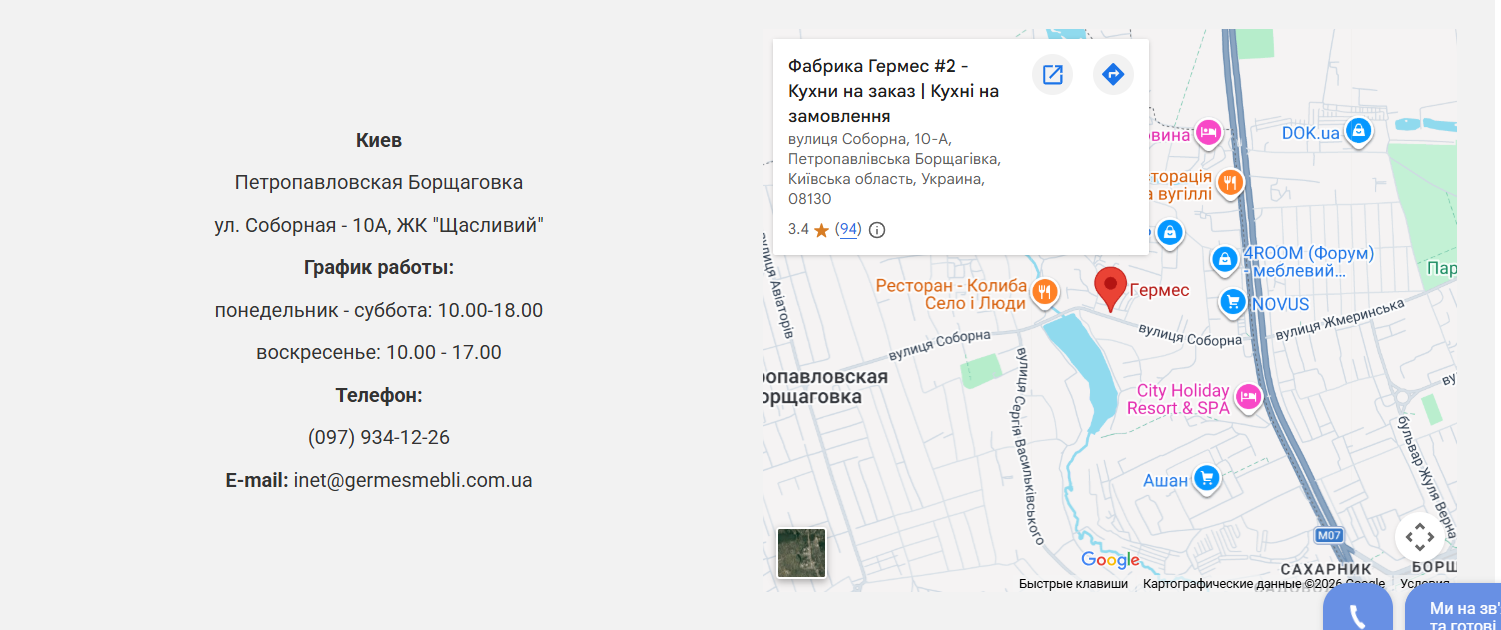Click the 4ROOM shopping bag icon
The height and width of the screenshot is (630, 1501).
click(1224, 260)
